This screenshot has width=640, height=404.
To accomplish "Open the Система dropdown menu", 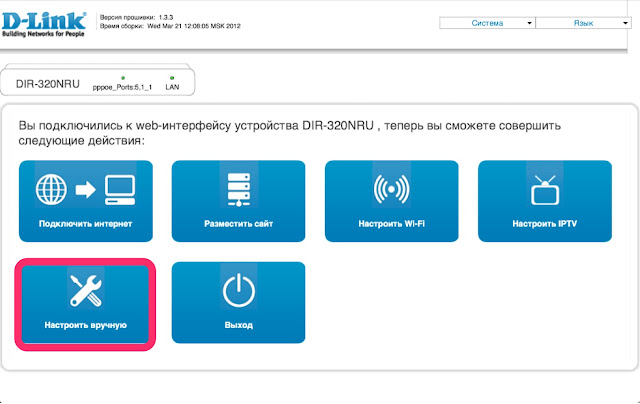I will click(487, 23).
